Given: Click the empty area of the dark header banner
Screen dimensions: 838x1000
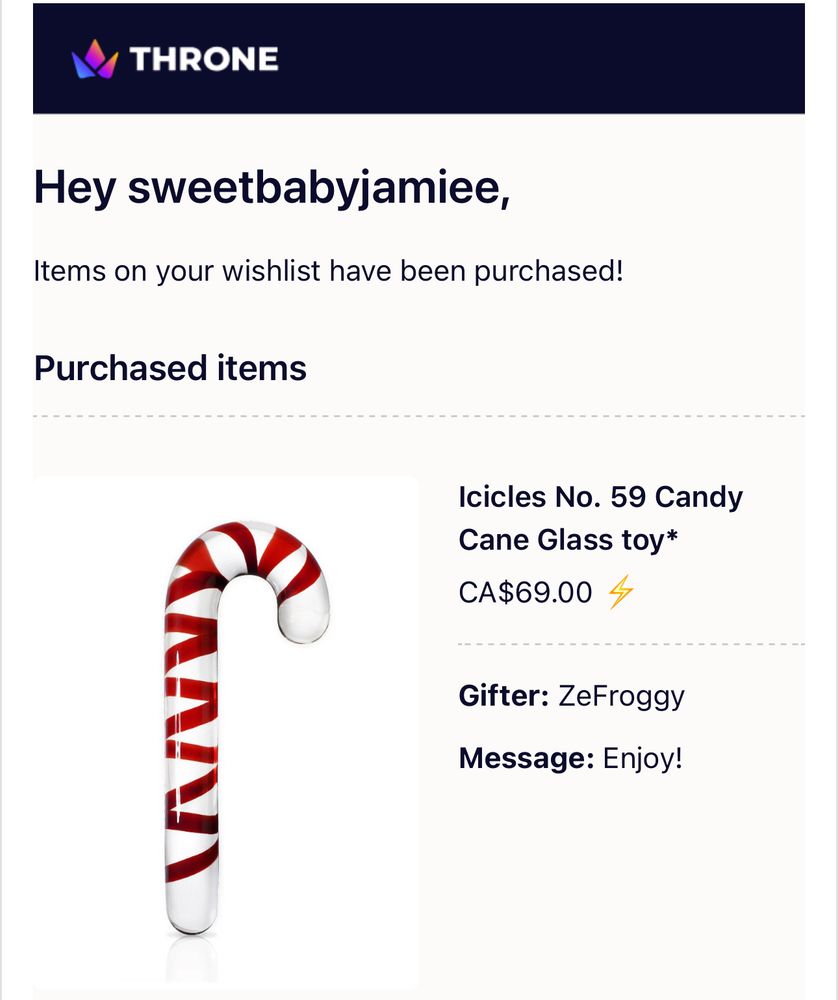Looking at the screenshot, I should 542,59.
